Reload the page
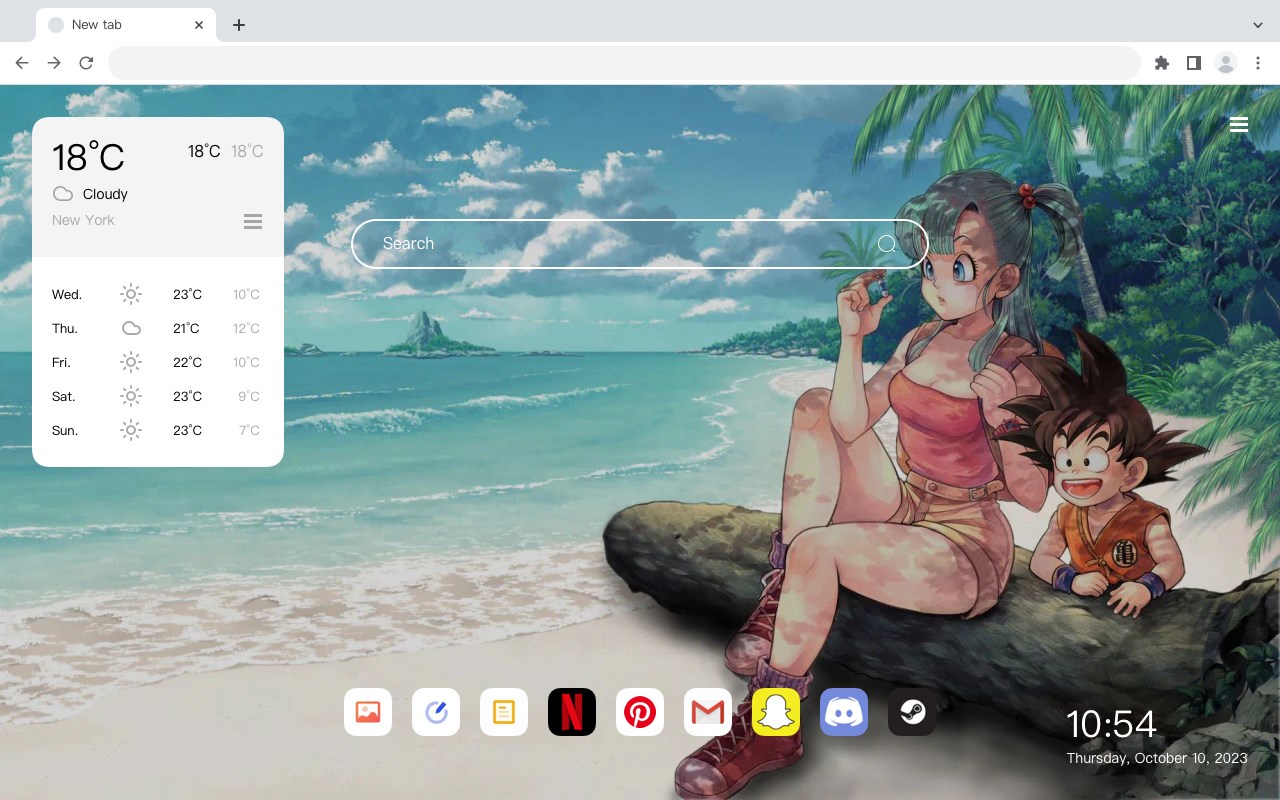1280x800 pixels. 86,63
